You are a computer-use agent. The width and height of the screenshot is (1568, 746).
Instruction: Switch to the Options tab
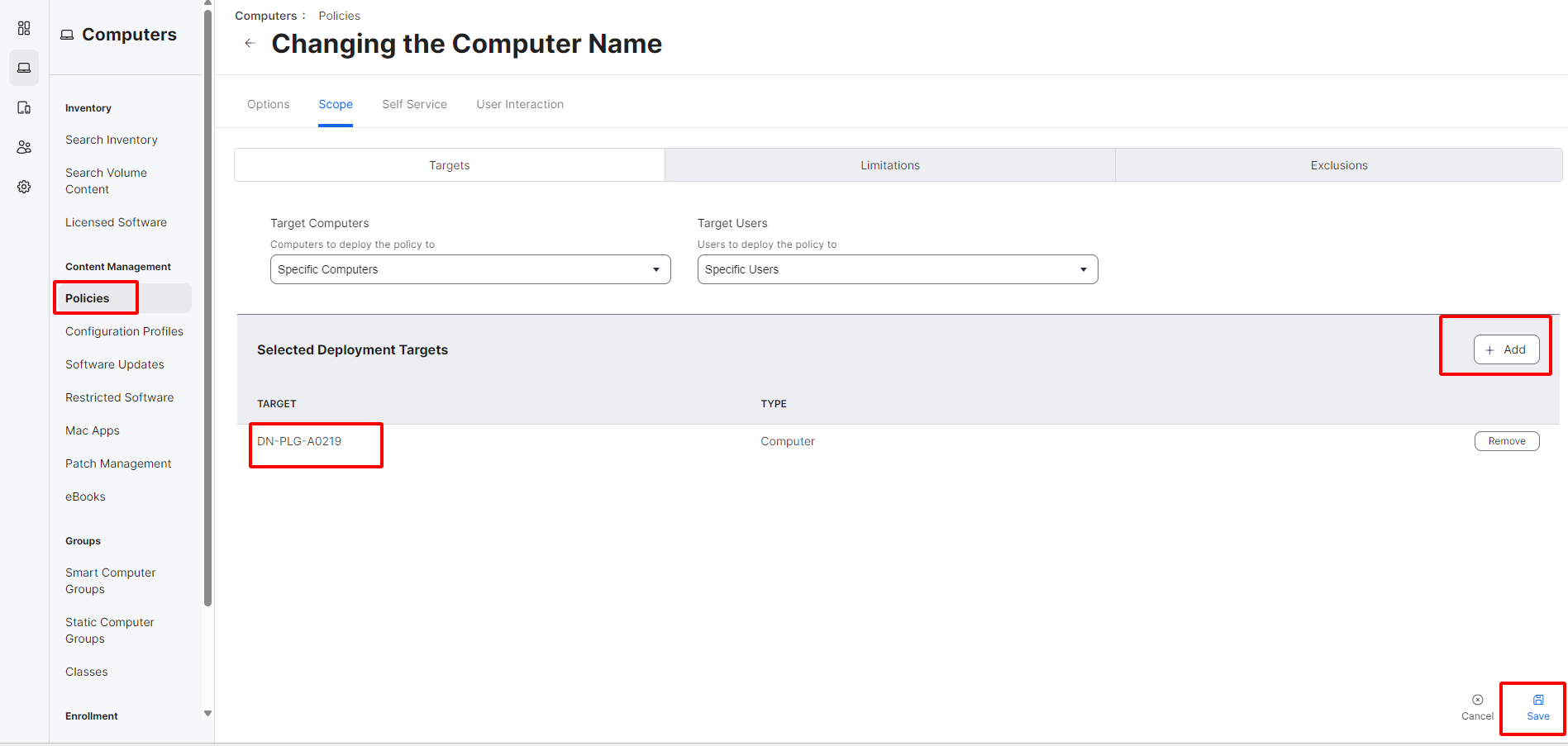pos(268,104)
